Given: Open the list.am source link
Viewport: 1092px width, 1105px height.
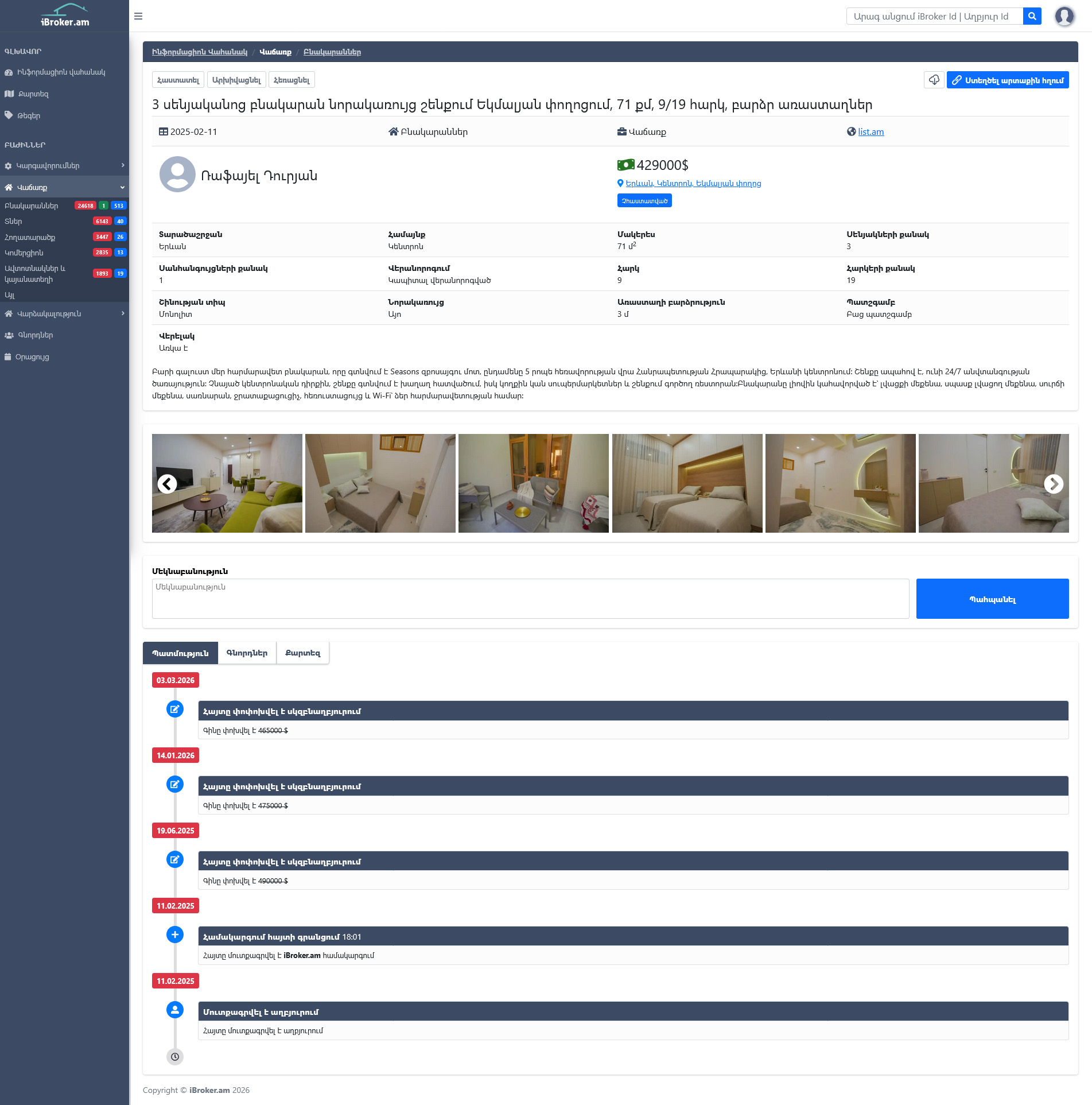Looking at the screenshot, I should [x=871, y=132].
